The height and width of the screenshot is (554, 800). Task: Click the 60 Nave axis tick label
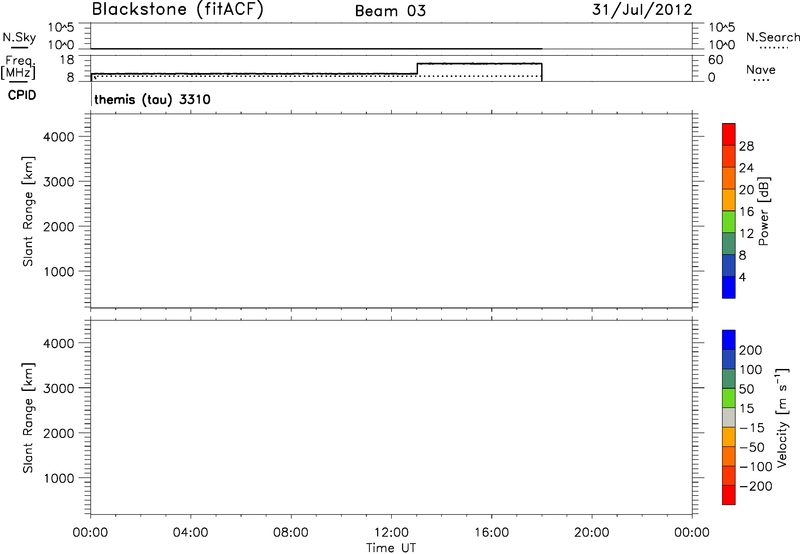pos(716,60)
